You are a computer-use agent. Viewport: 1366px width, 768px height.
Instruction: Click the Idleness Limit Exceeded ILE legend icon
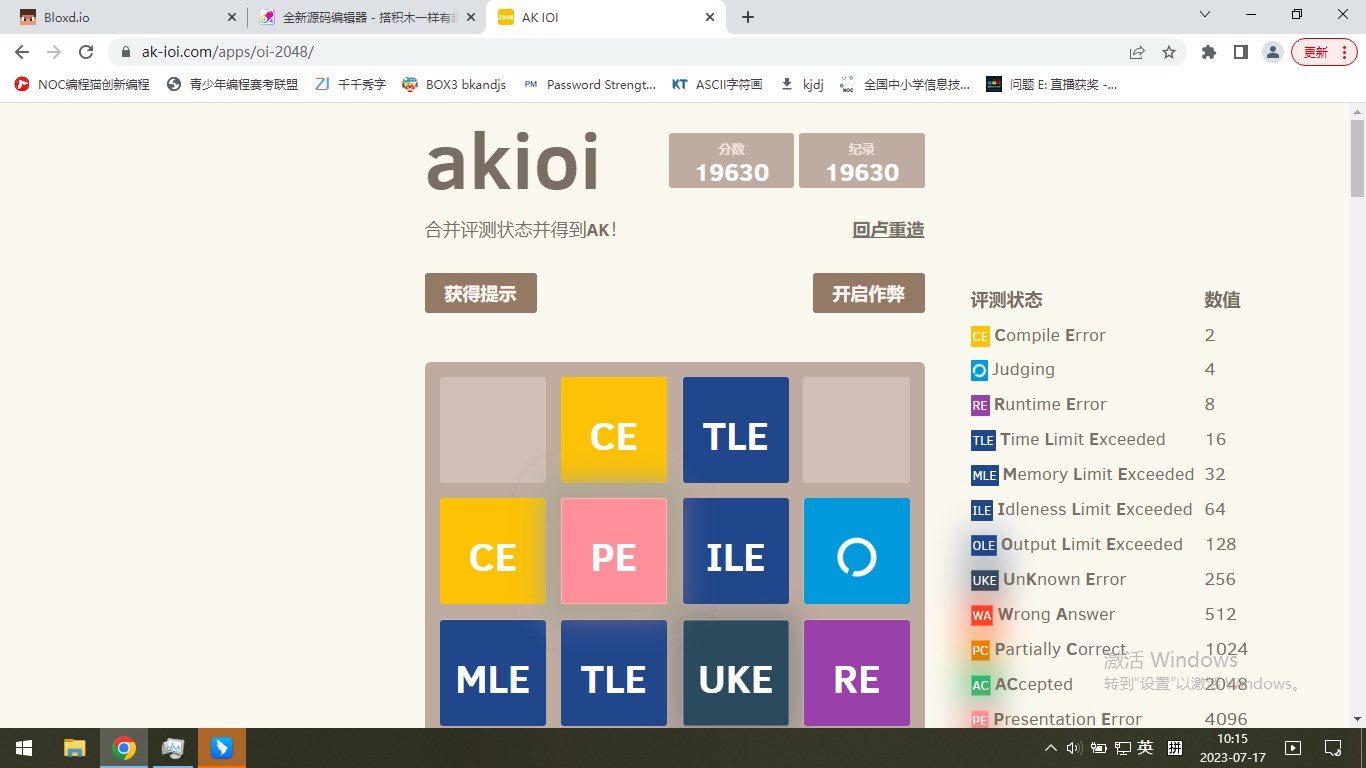[x=982, y=510]
